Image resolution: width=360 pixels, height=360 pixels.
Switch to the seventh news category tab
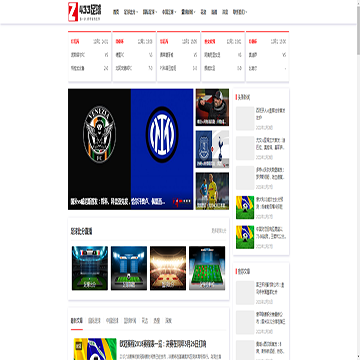pos(168,321)
